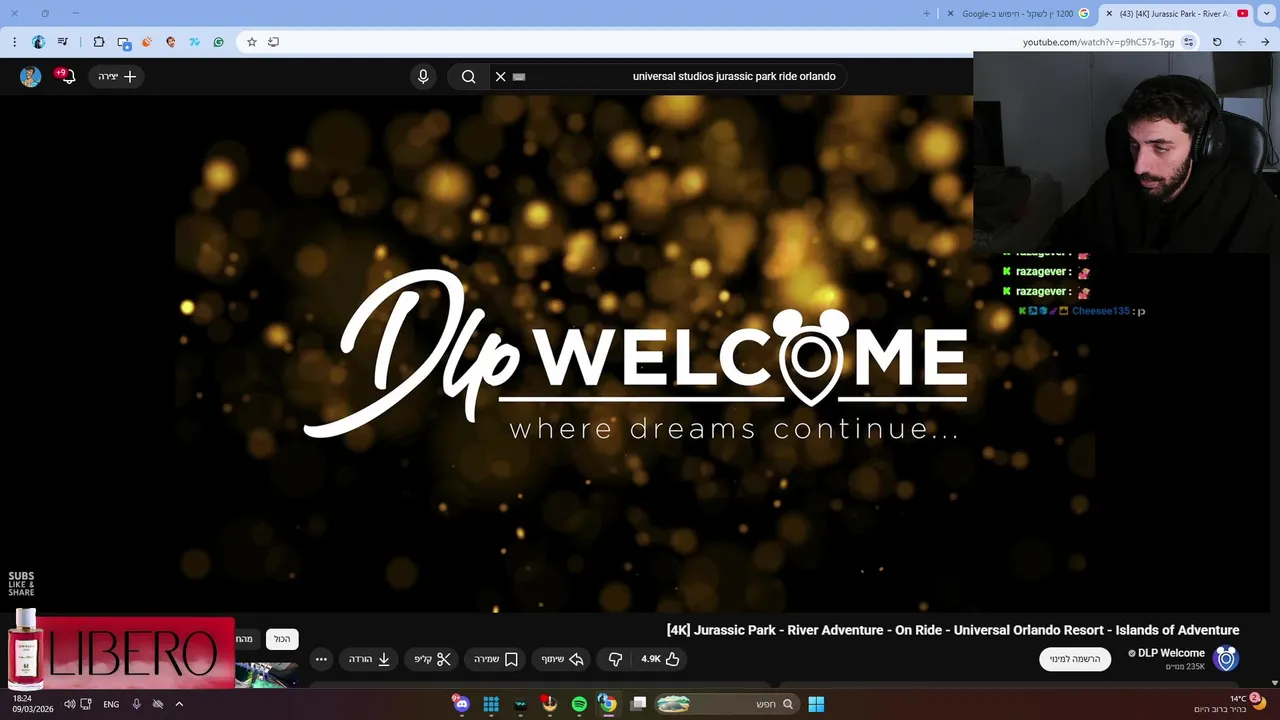This screenshot has width=1280, height=720.
Task: Open Spotify from the taskbar
Action: tap(579, 704)
